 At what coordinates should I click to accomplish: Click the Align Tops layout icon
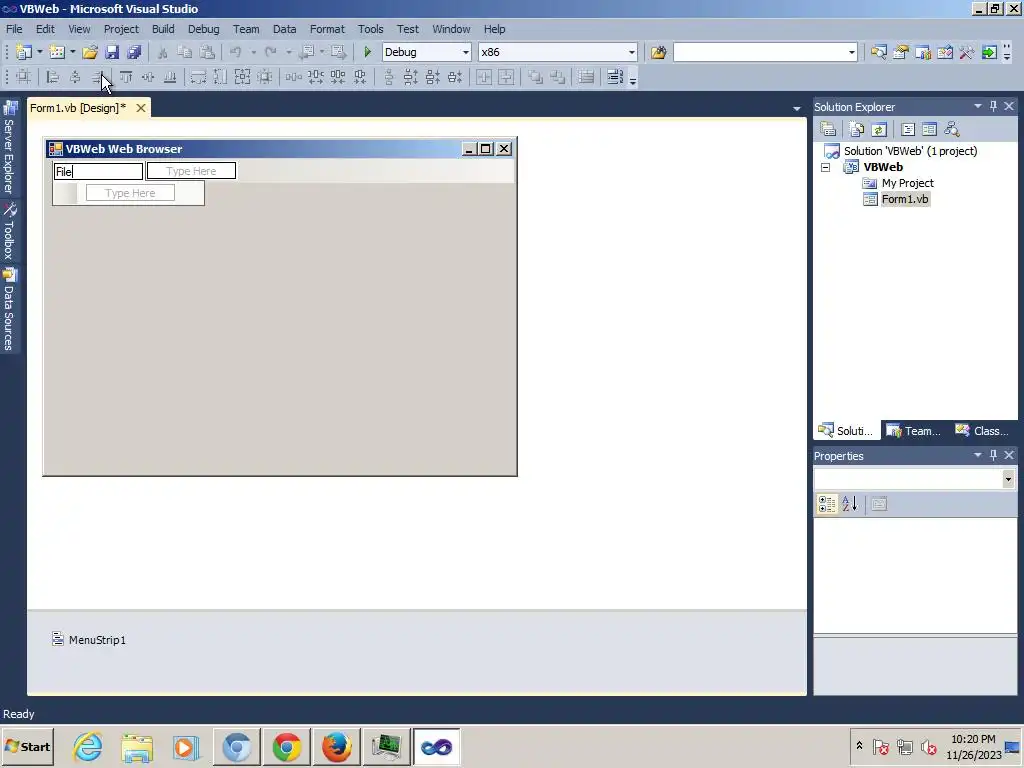125,77
